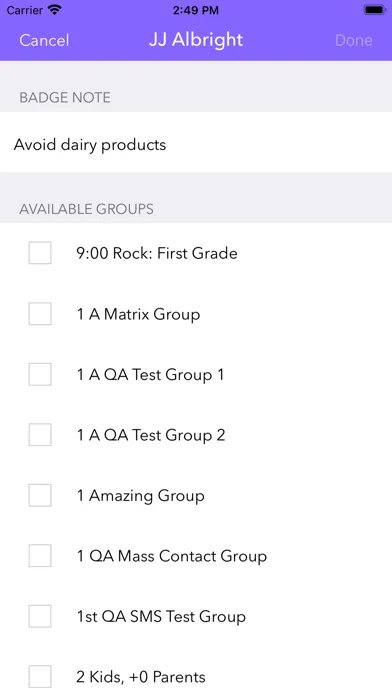
Task: Toggle the 1st QA SMS Test Group checkbox
Action: [x=40, y=616]
